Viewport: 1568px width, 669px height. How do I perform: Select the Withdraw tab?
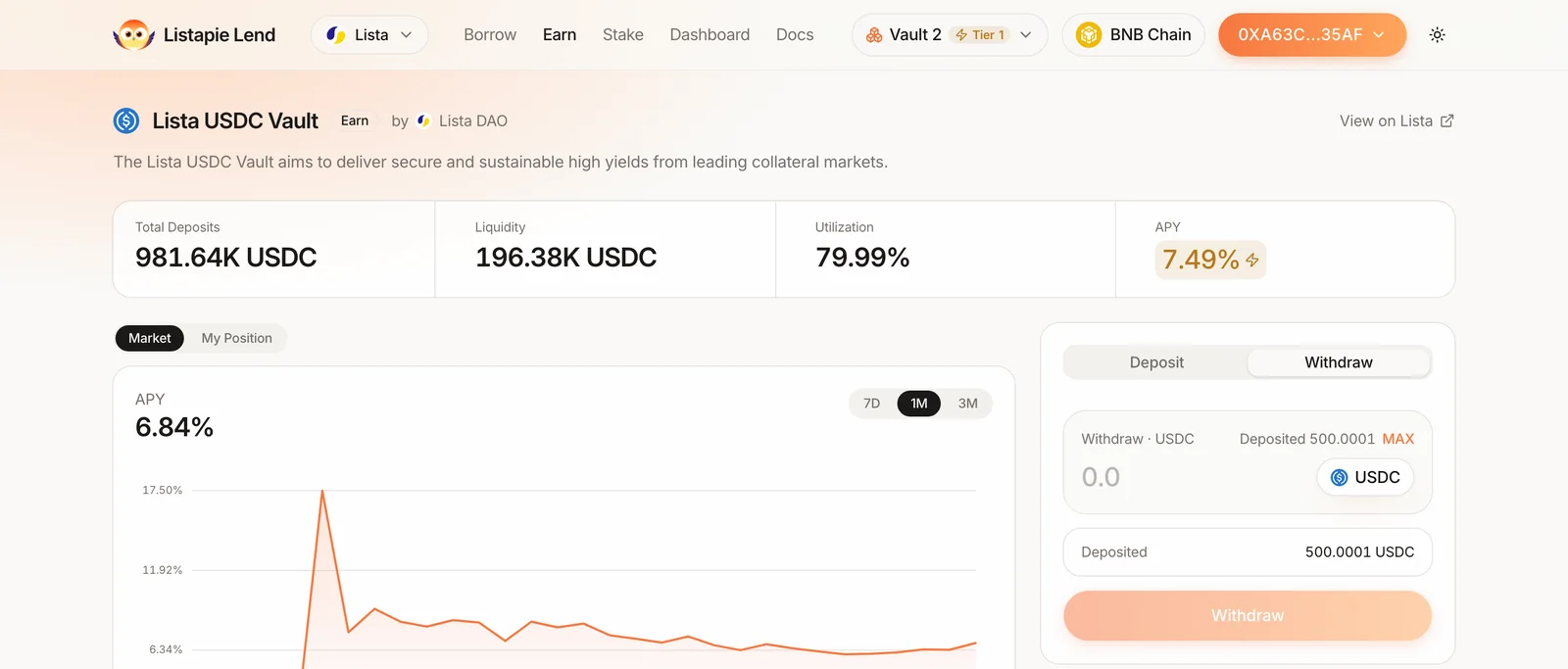click(x=1339, y=362)
